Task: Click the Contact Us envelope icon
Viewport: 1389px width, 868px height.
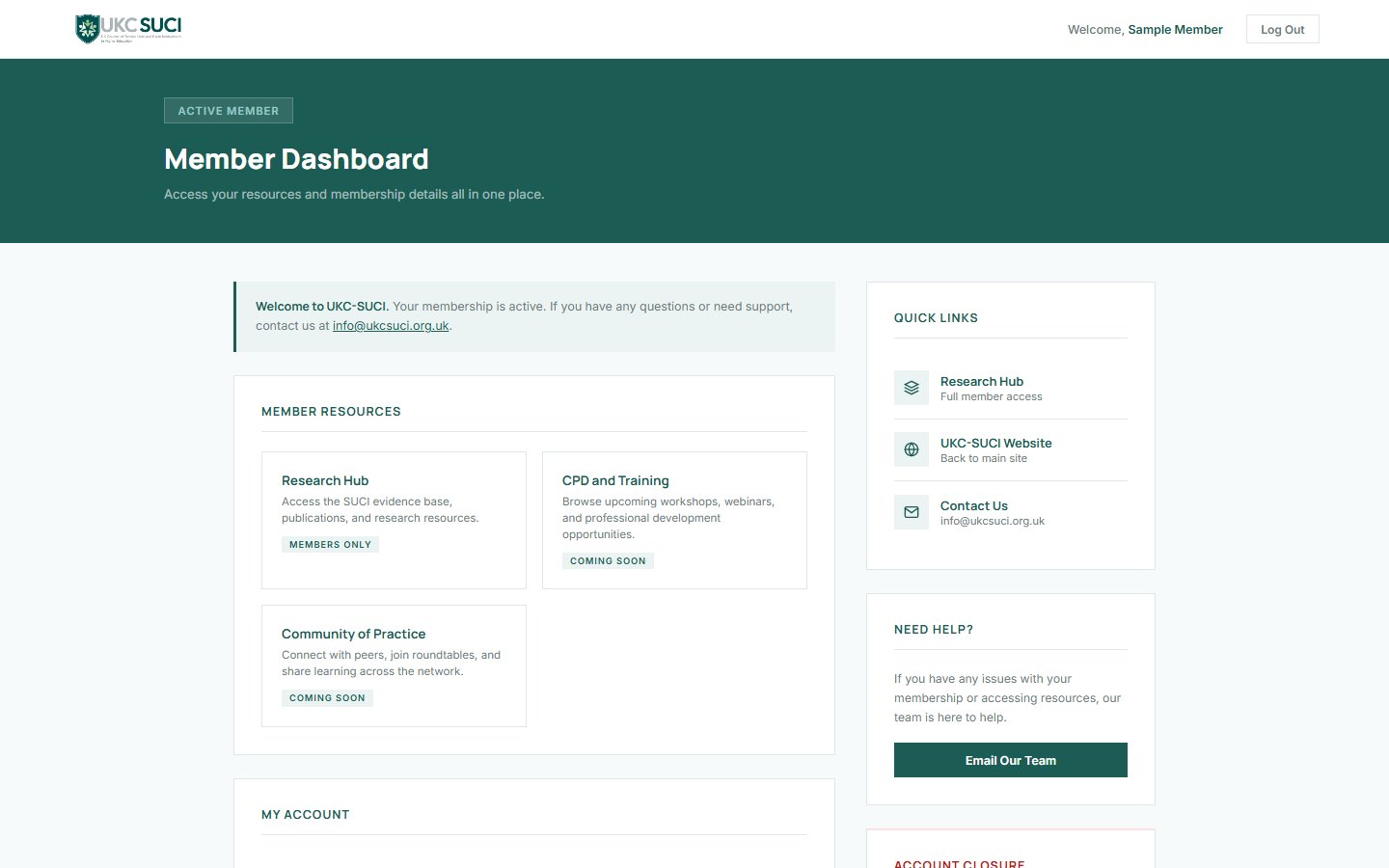Action: [912, 512]
